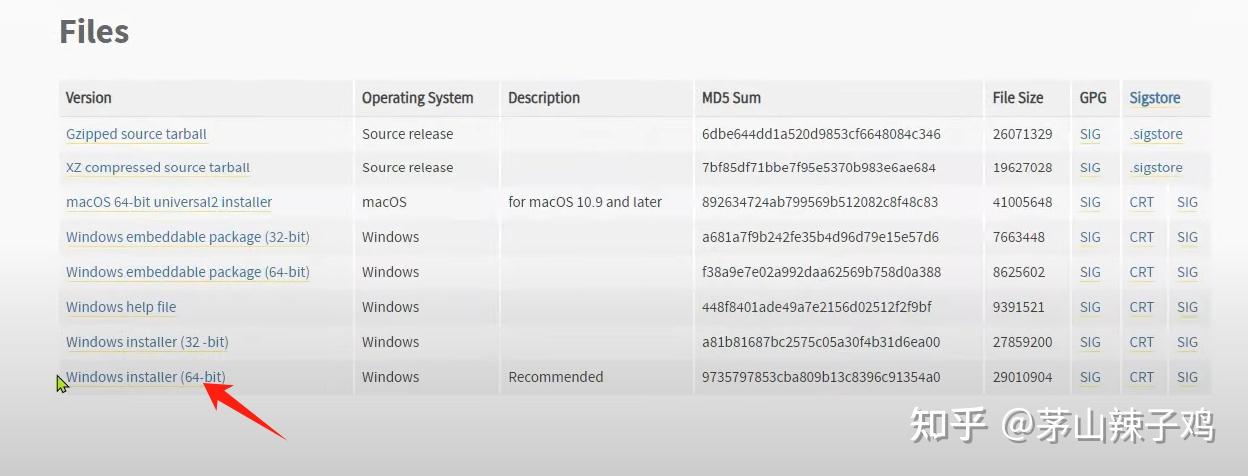This screenshot has width=1248, height=476.
Task: Open GPG SIG for Windows installer (64-bit)
Action: 1090,377
